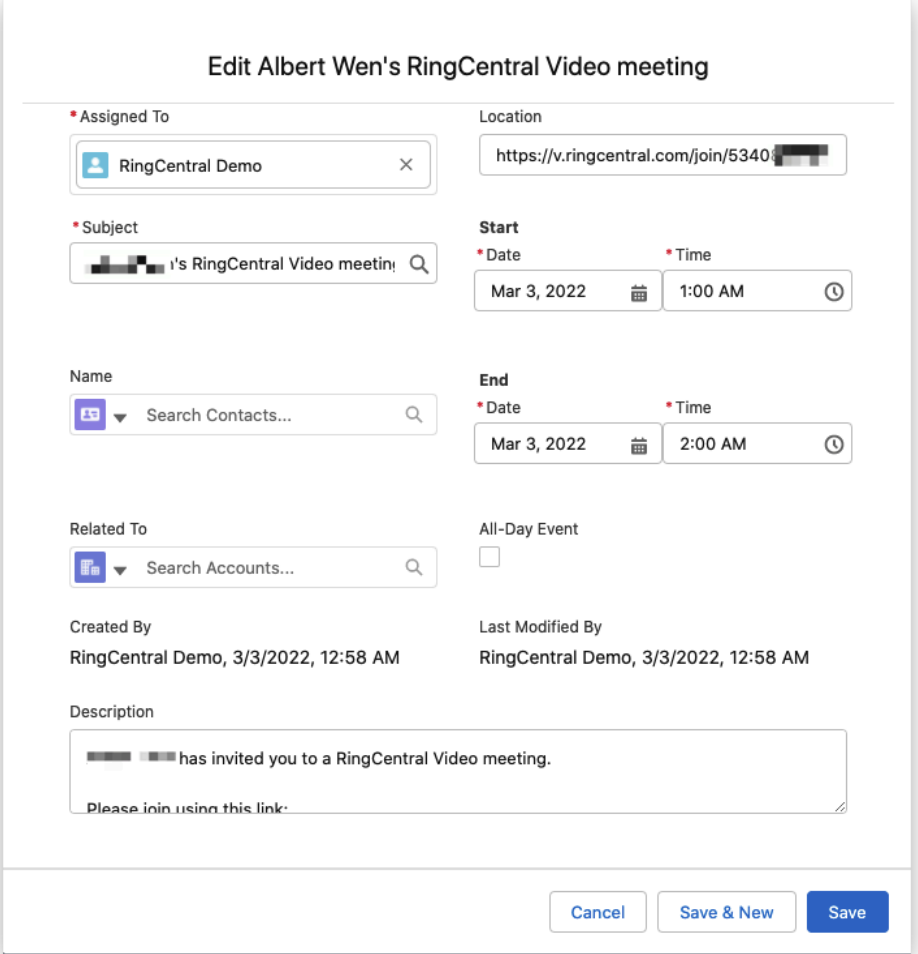
Task: Click the Save & New button
Action: tap(726, 912)
